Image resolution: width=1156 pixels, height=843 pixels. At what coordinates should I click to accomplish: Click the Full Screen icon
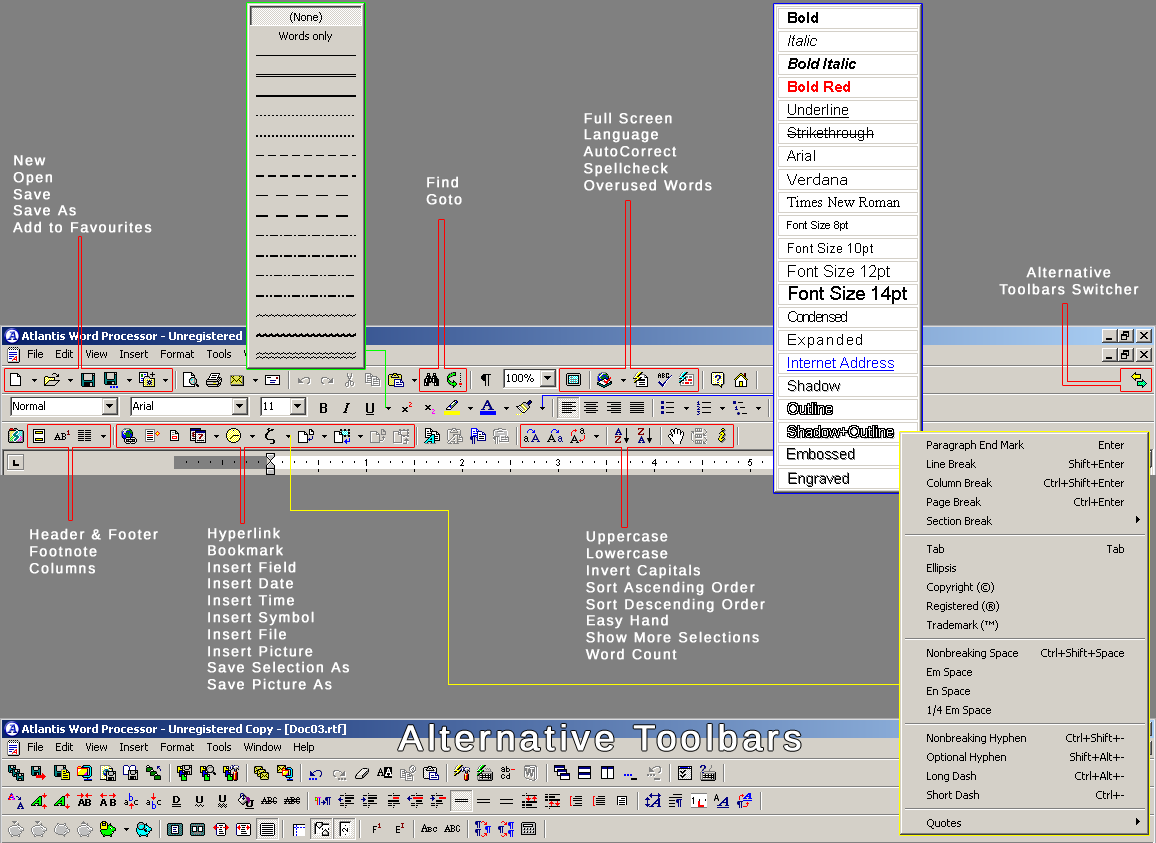pyautogui.click(x=573, y=380)
